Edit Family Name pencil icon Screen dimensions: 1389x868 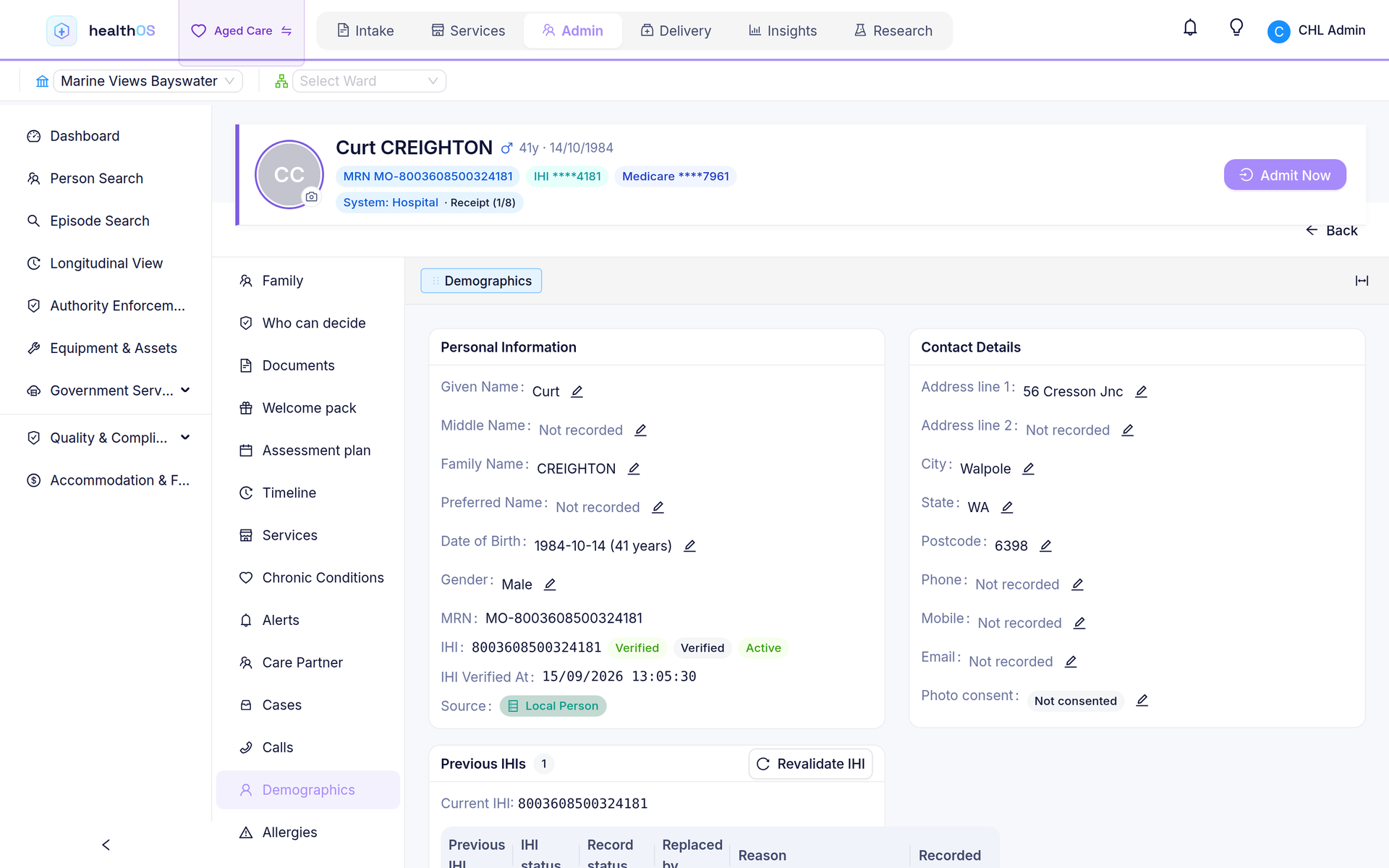634,469
